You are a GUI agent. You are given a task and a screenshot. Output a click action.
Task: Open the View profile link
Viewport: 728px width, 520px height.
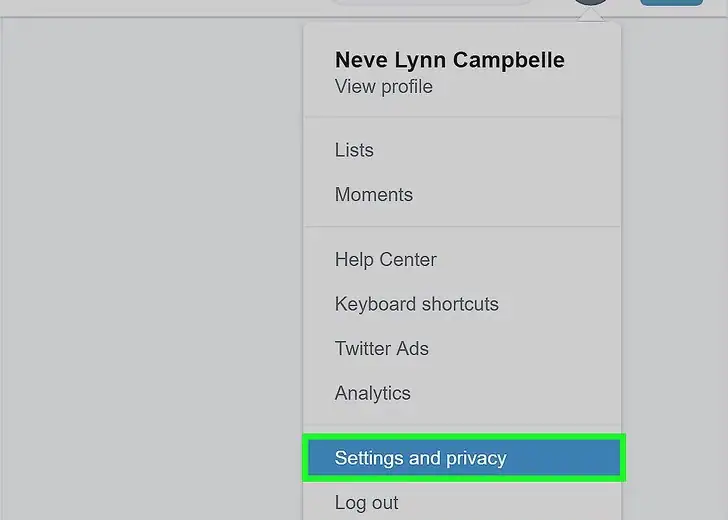pyautogui.click(x=384, y=87)
